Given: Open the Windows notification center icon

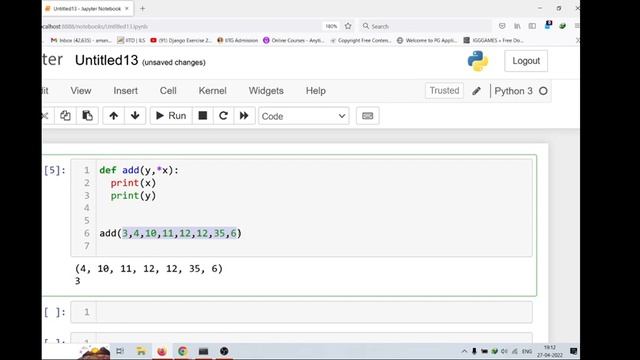Looking at the screenshot, I should [x=573, y=351].
